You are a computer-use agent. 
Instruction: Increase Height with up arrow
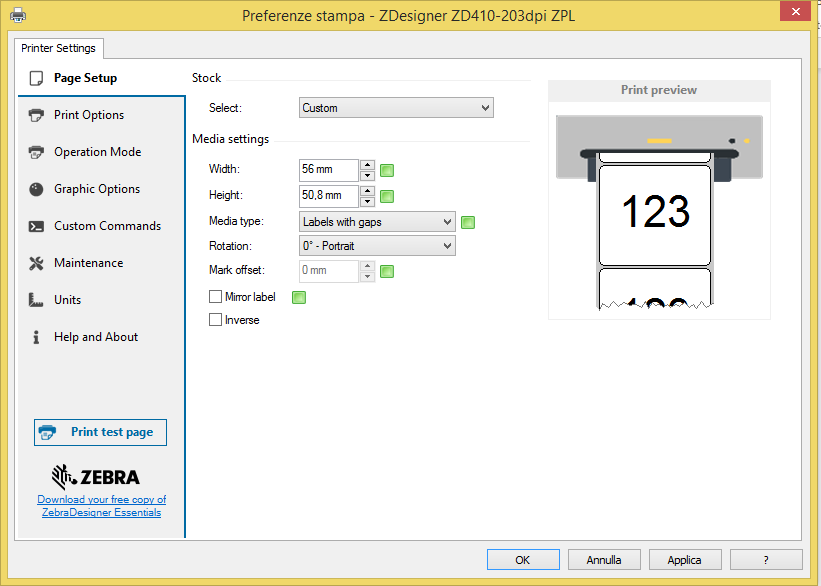click(x=368, y=191)
